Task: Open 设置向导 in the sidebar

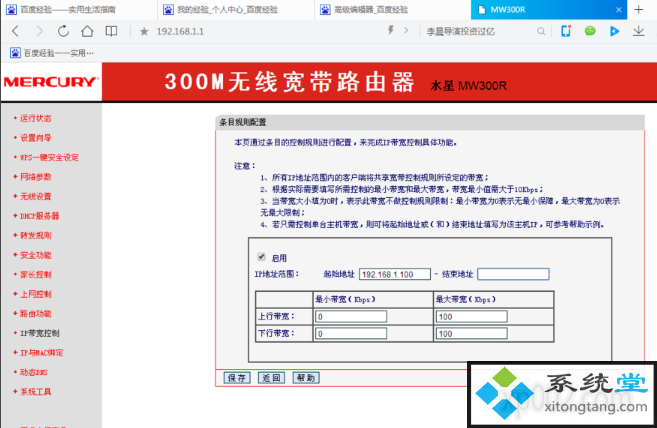Action: click(x=36, y=137)
